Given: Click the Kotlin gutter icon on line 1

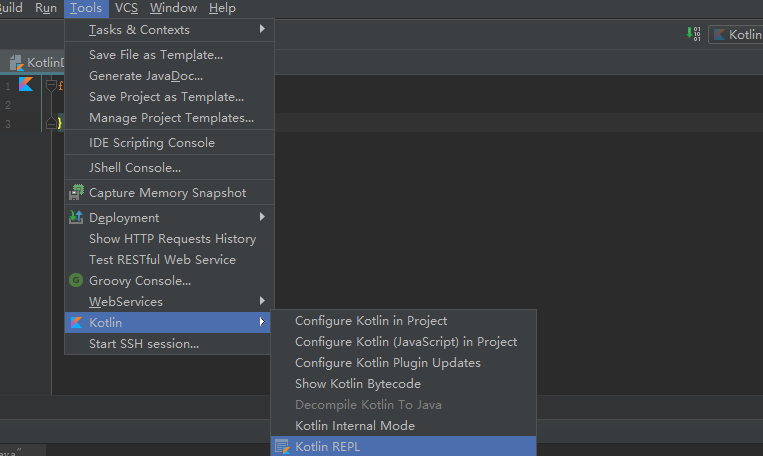Looking at the screenshot, I should [x=26, y=84].
